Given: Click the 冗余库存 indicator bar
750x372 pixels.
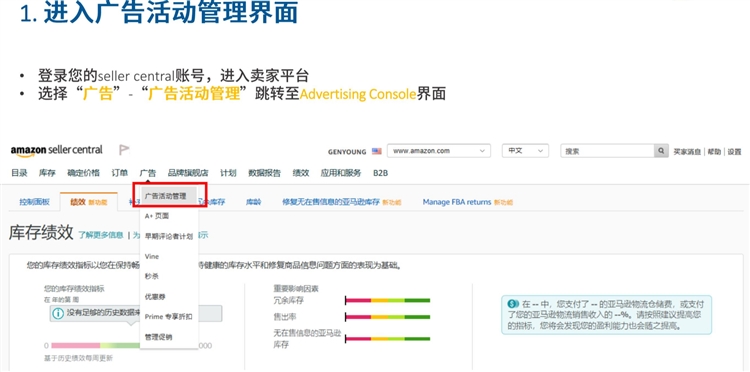Looking at the screenshot, I should [387, 300].
